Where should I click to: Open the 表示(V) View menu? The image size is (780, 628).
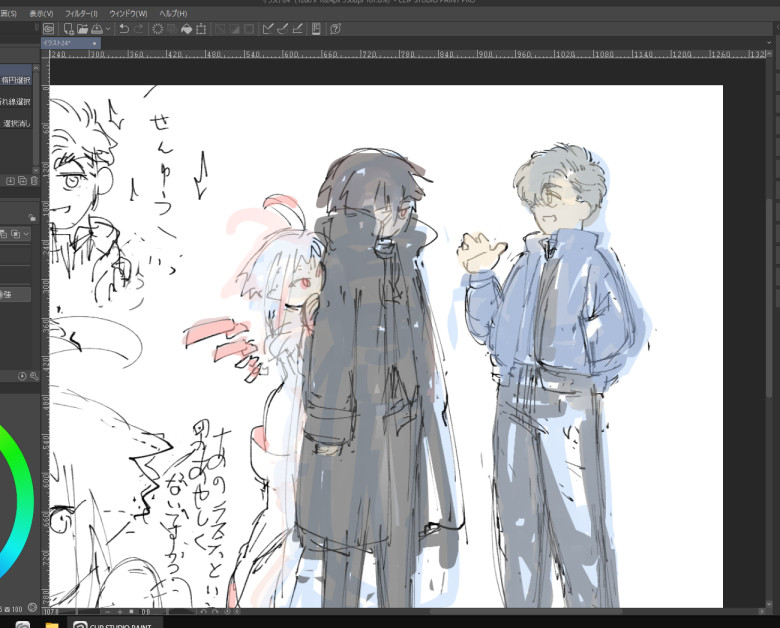(x=41, y=13)
